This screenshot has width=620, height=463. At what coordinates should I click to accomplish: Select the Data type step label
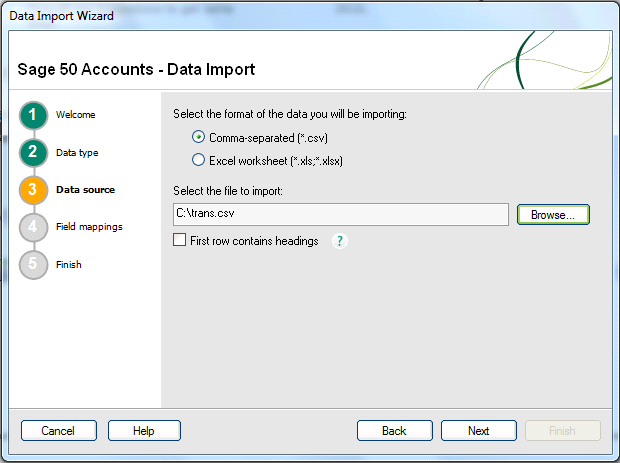(77, 152)
